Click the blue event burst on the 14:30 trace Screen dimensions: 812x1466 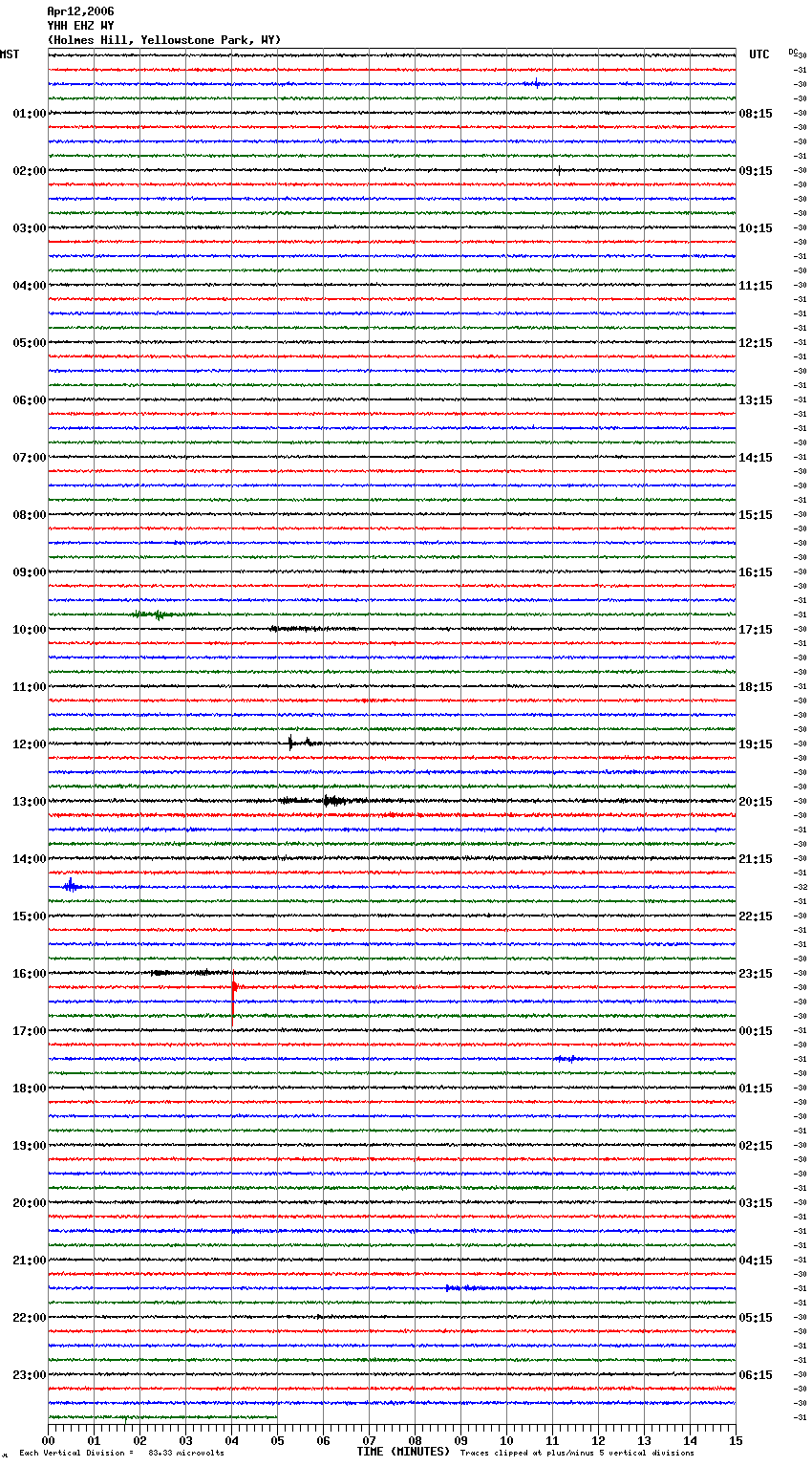pos(71,887)
